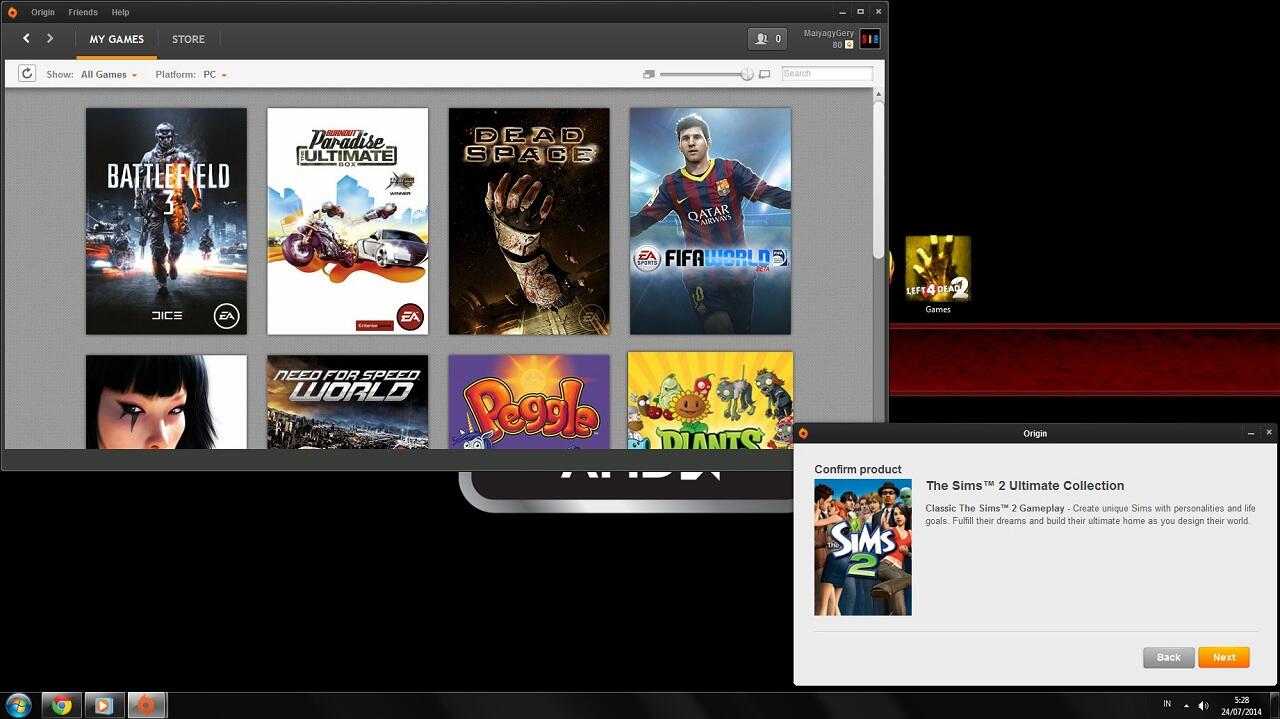This screenshot has width=1280, height=719.
Task: Open the Help menu
Action: point(120,12)
